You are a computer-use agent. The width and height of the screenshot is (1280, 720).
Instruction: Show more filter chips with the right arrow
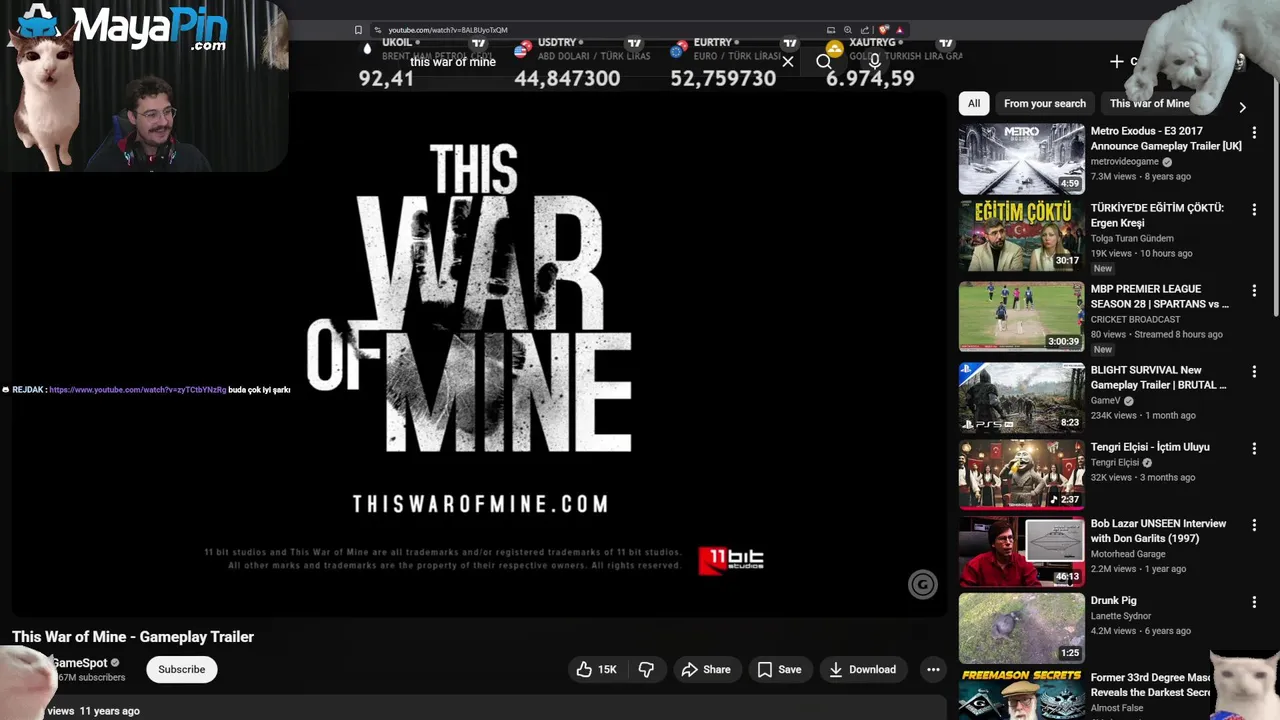tap(1242, 107)
